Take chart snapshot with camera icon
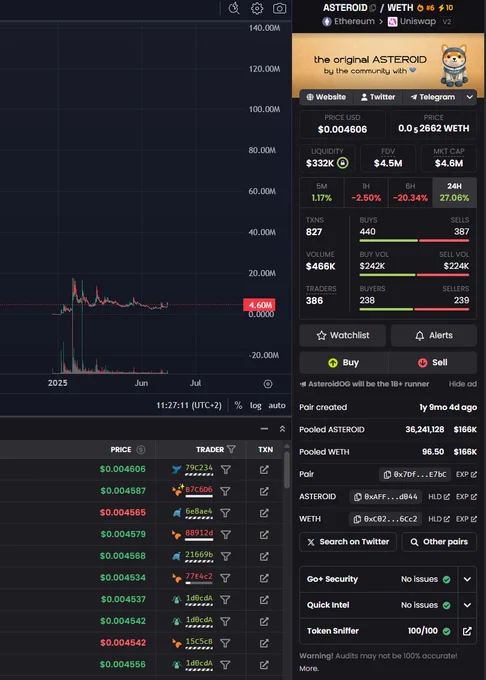The width and height of the screenshot is (486, 680). point(279,8)
